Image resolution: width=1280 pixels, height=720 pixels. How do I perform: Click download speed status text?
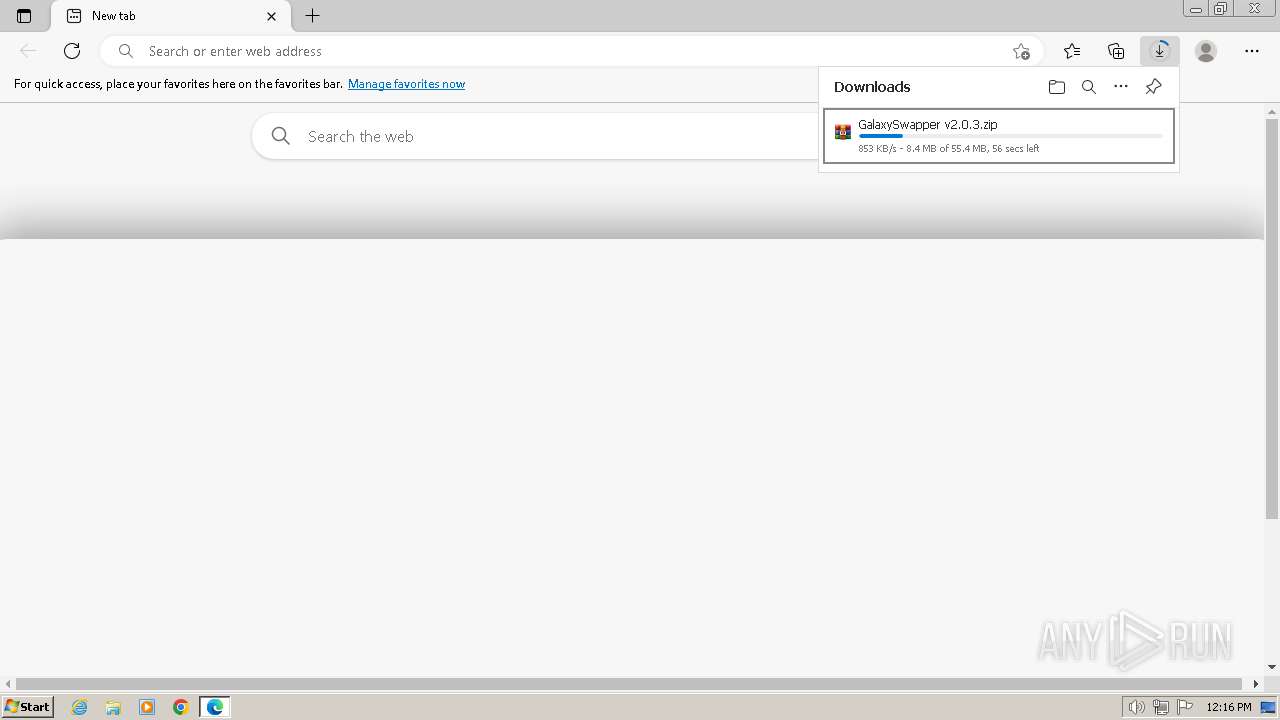click(x=948, y=149)
